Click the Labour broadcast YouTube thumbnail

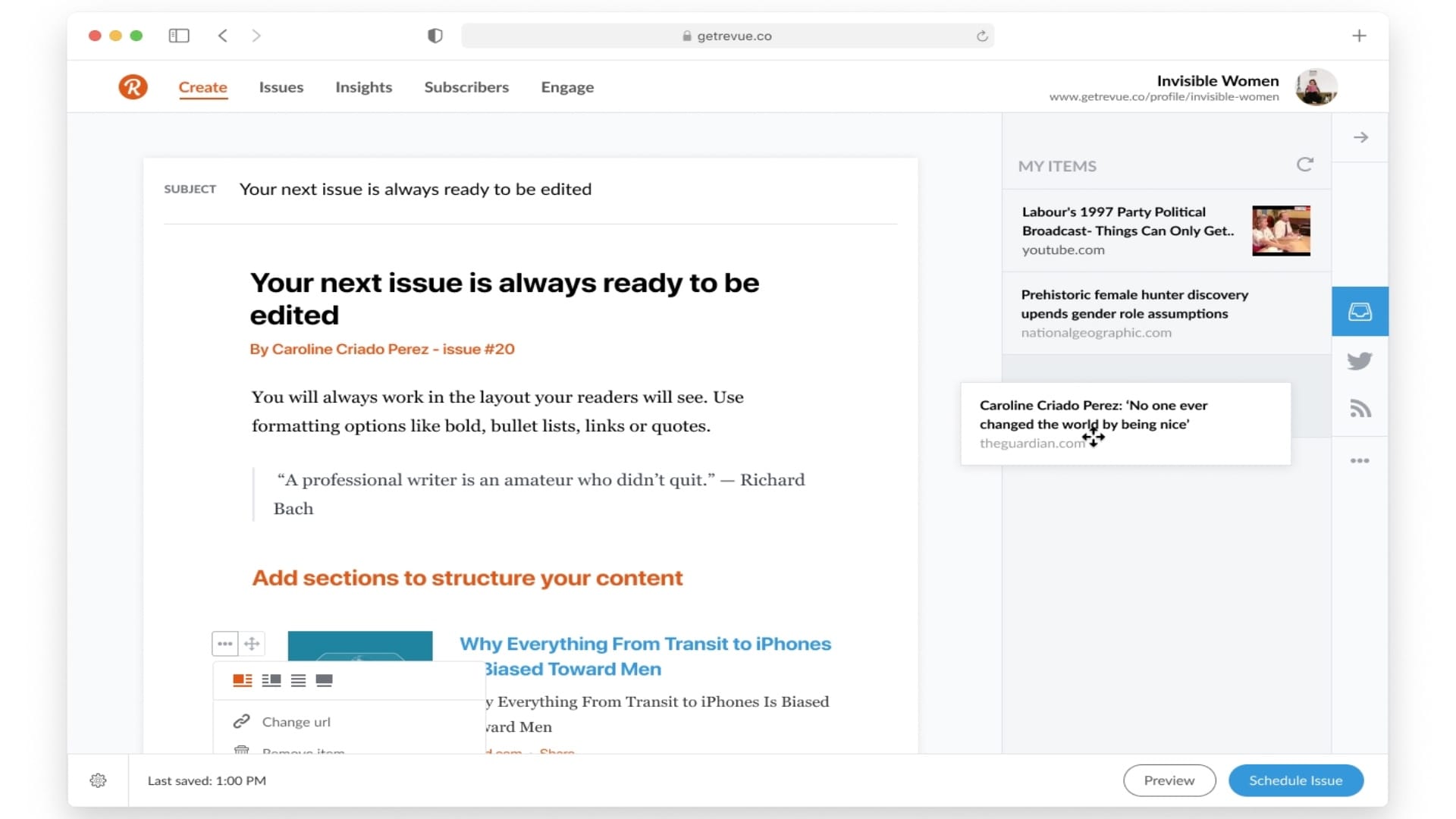point(1281,231)
